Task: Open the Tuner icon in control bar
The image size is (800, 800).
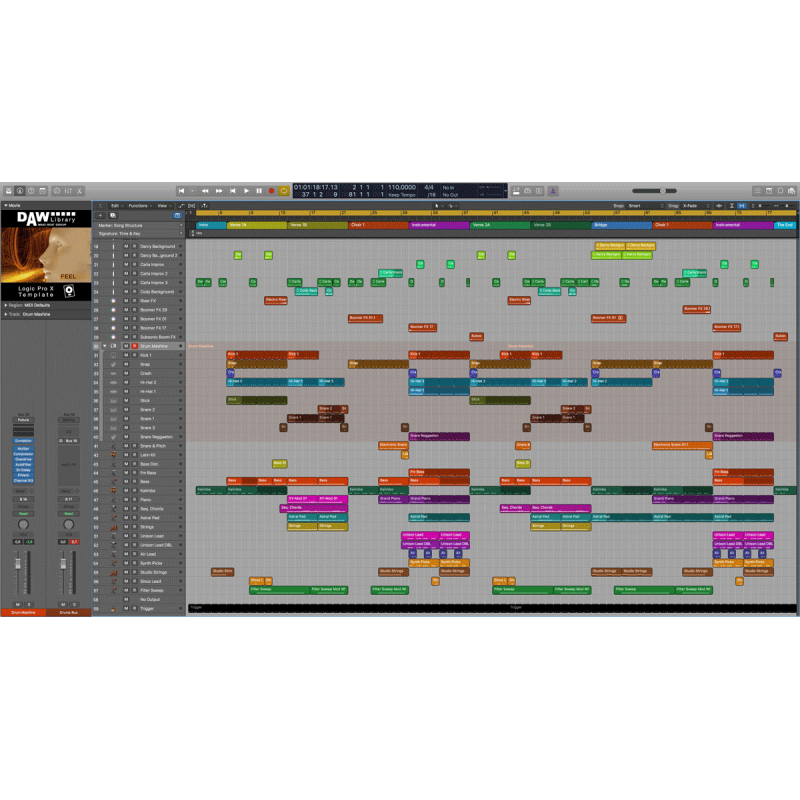Action: pos(528,191)
